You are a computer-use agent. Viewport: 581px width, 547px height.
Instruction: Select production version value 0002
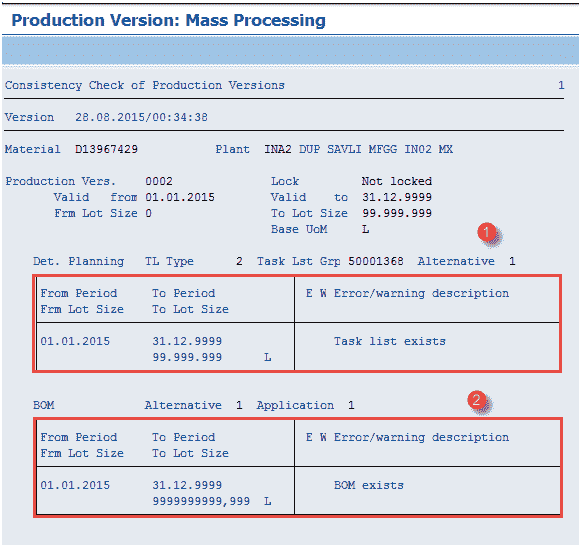[x=159, y=181]
